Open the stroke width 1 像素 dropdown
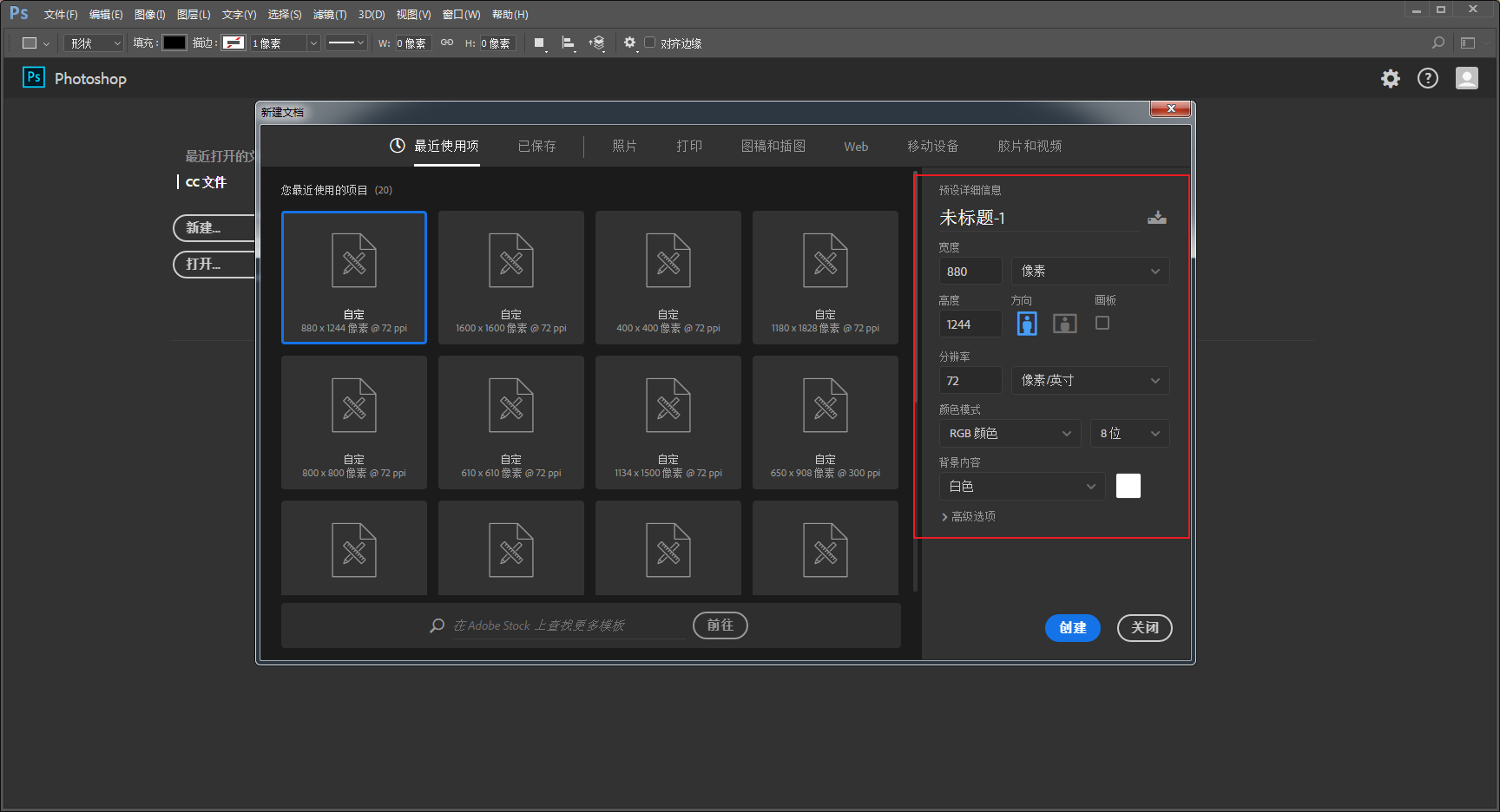 (313, 43)
